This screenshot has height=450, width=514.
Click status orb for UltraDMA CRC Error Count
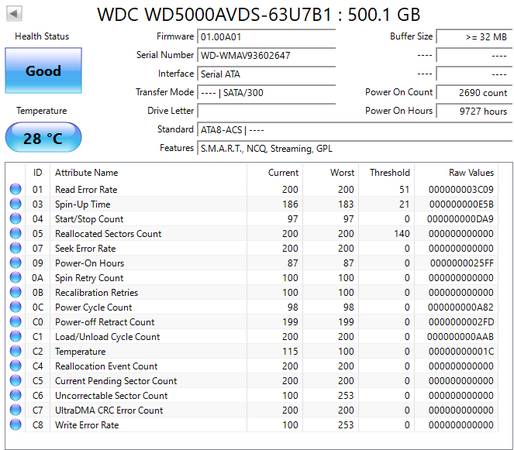[15, 410]
